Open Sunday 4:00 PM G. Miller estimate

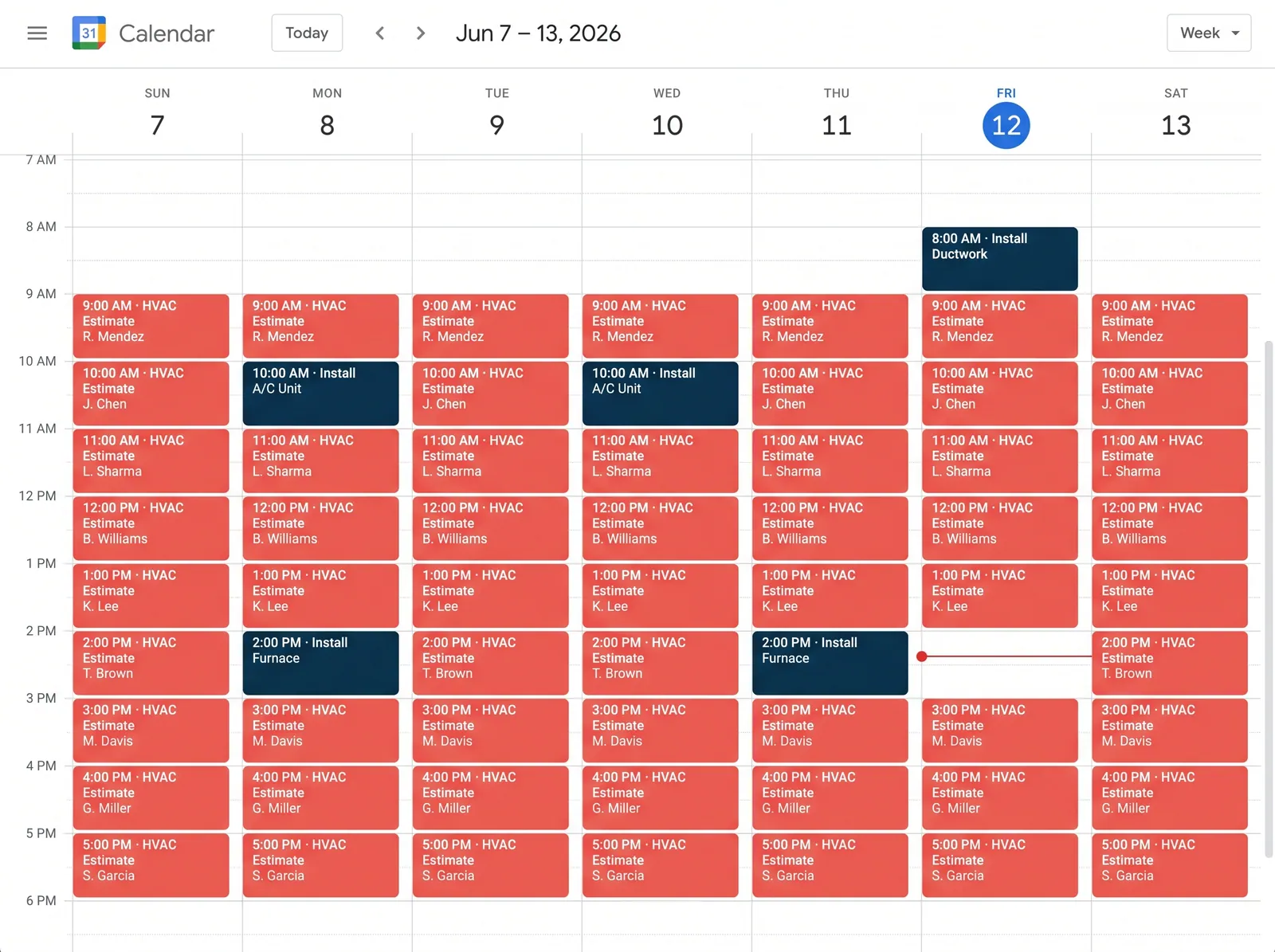tap(151, 797)
